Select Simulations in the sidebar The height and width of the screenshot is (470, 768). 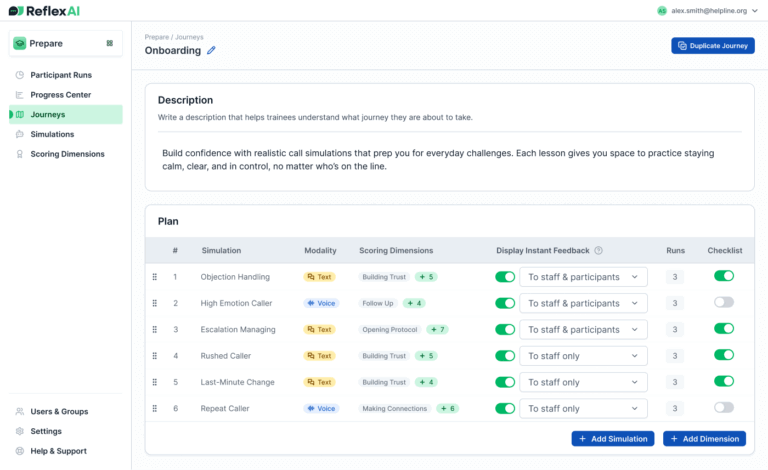[x=66, y=134]
